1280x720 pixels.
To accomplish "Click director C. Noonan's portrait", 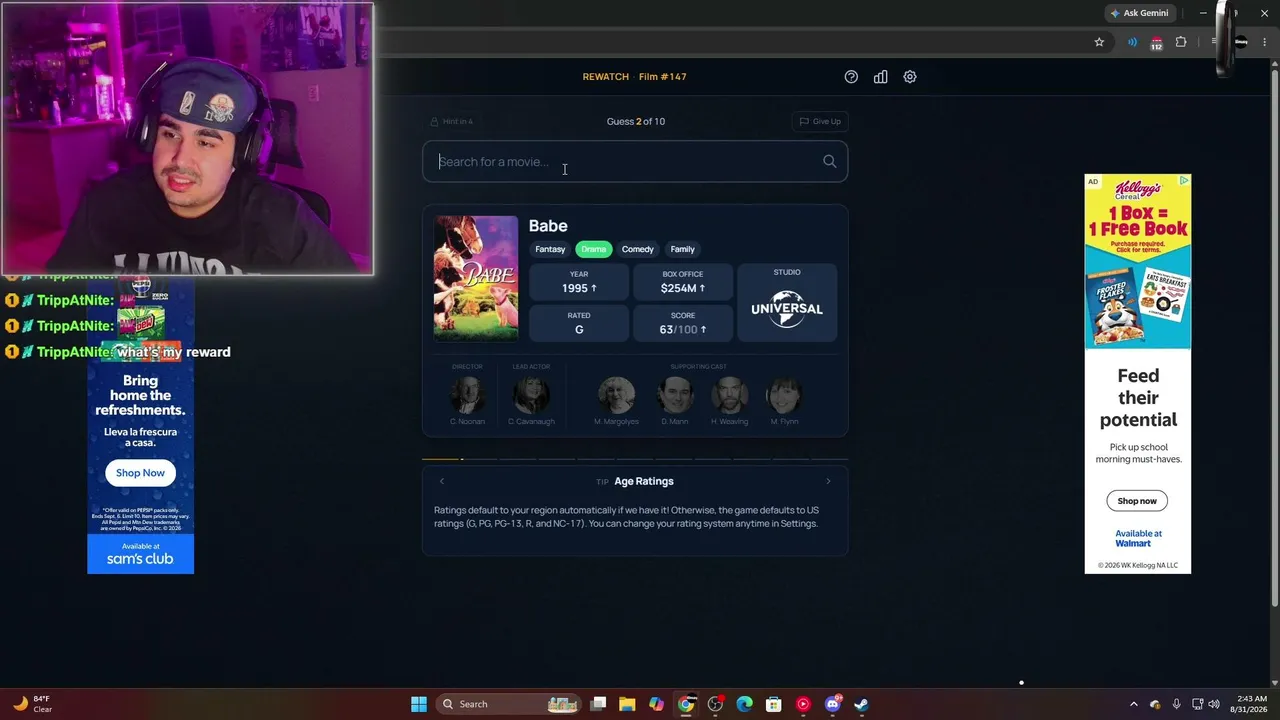I will 467,395.
